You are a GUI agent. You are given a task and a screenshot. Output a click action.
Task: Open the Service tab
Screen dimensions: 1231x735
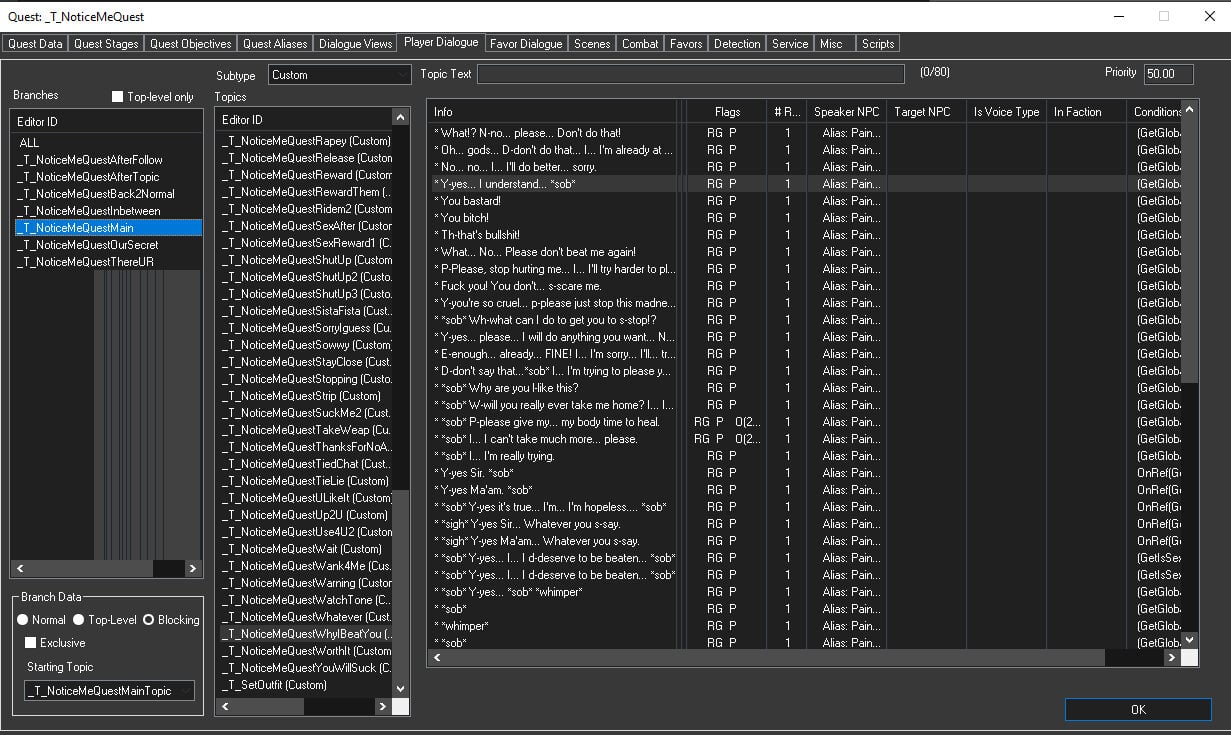(x=790, y=43)
